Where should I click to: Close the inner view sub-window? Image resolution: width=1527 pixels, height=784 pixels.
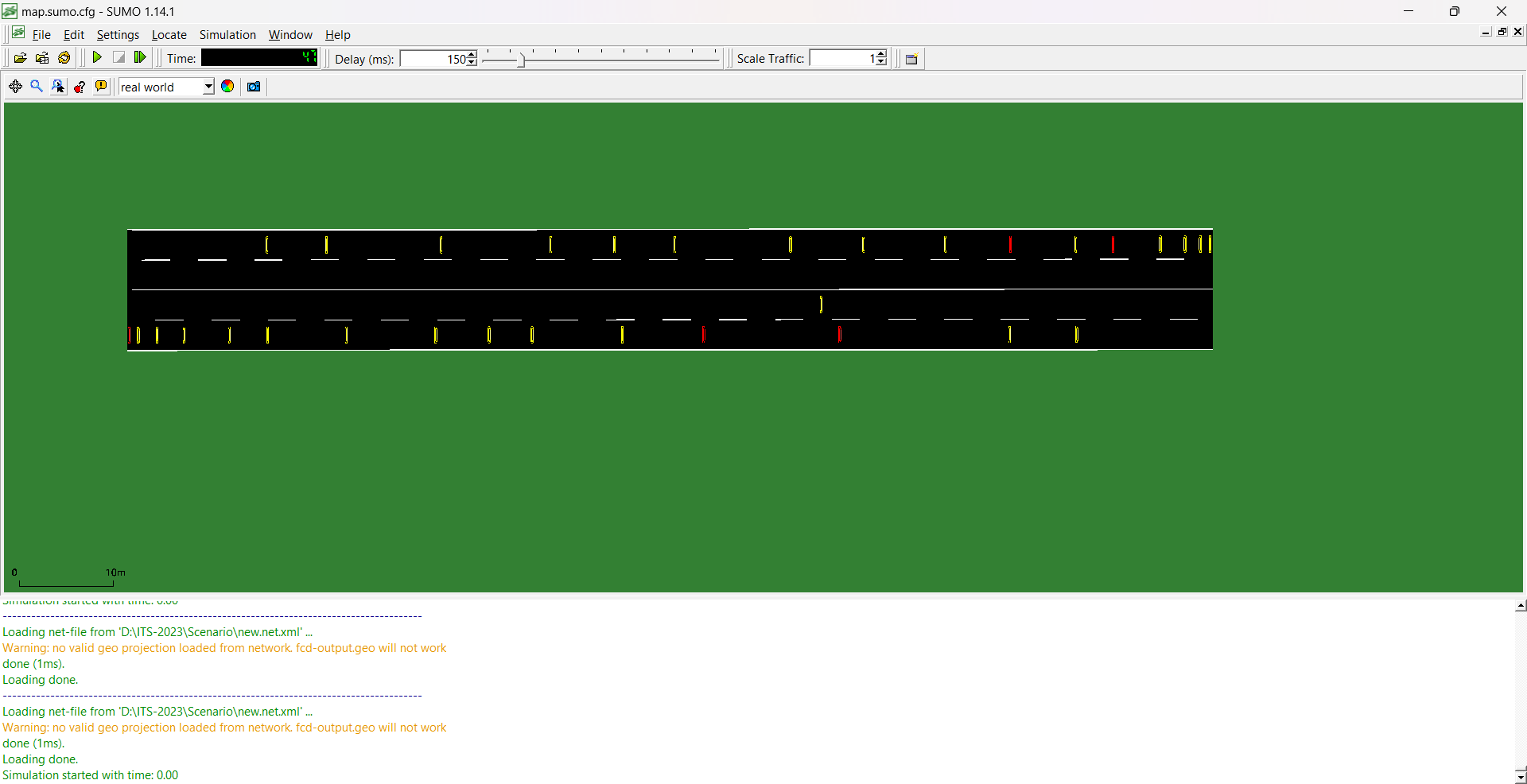1518,32
